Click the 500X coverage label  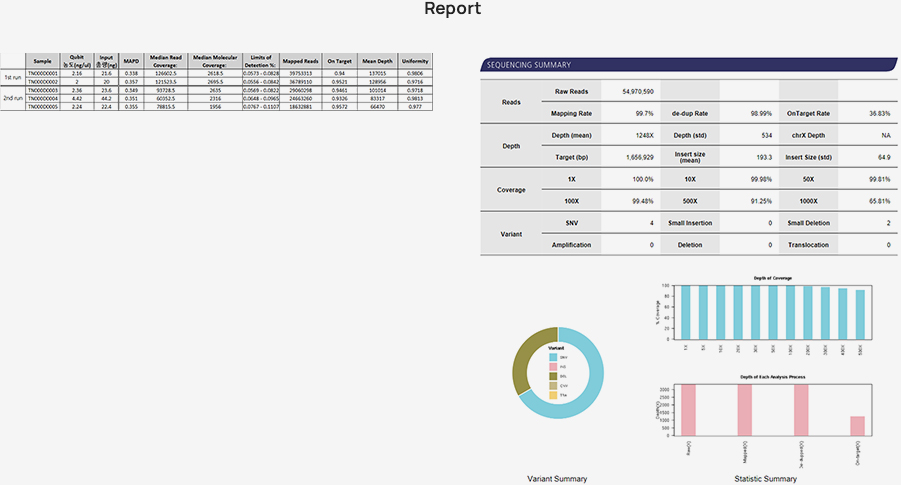click(690, 201)
